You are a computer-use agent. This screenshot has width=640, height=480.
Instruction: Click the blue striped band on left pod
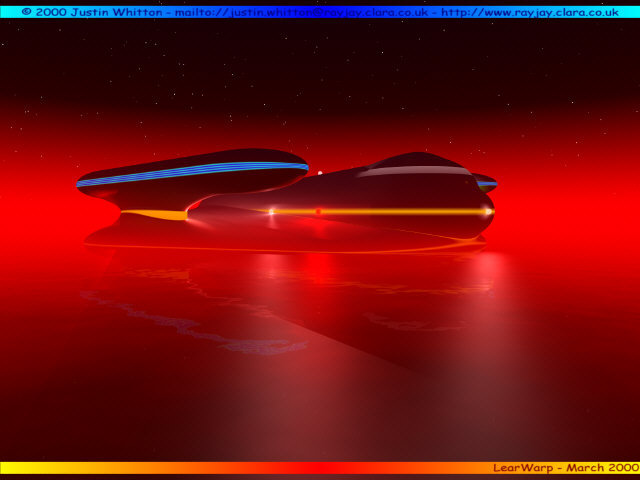[x=190, y=172]
